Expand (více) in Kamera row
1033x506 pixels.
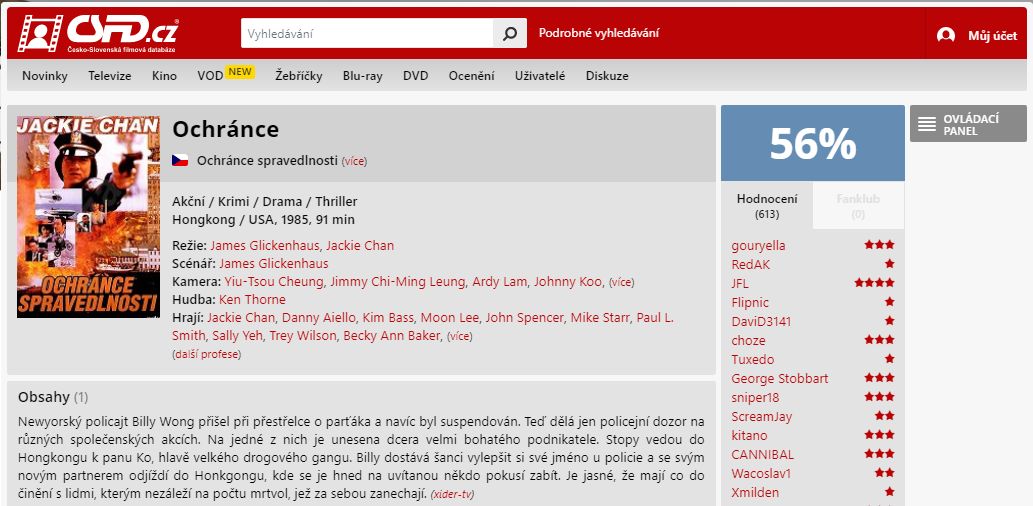[x=621, y=283]
